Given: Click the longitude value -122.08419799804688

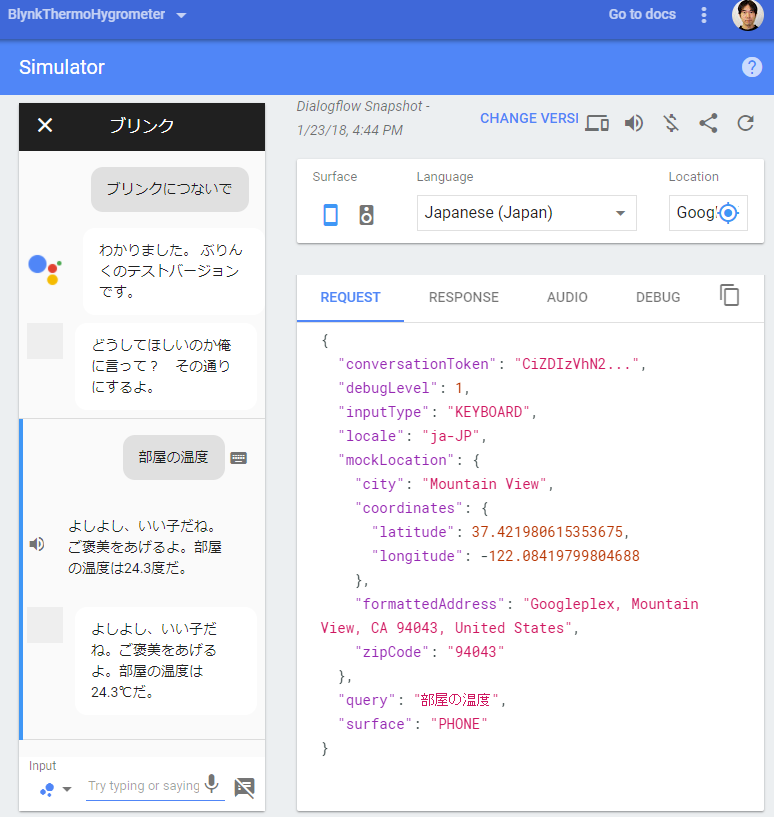Looking at the screenshot, I should click(560, 556).
